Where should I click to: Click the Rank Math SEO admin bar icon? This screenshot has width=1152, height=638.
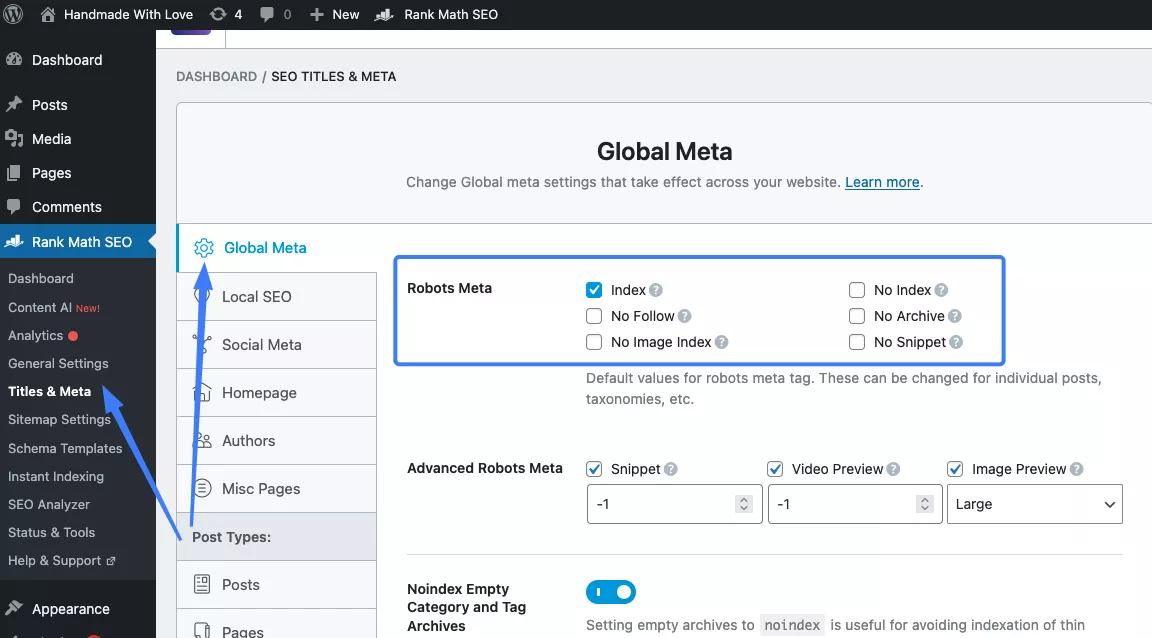click(383, 14)
